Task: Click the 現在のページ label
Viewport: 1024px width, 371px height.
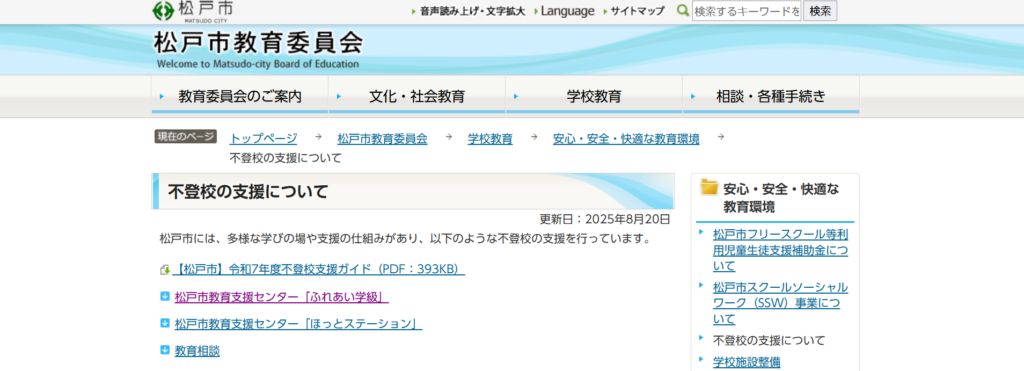Action: click(185, 137)
